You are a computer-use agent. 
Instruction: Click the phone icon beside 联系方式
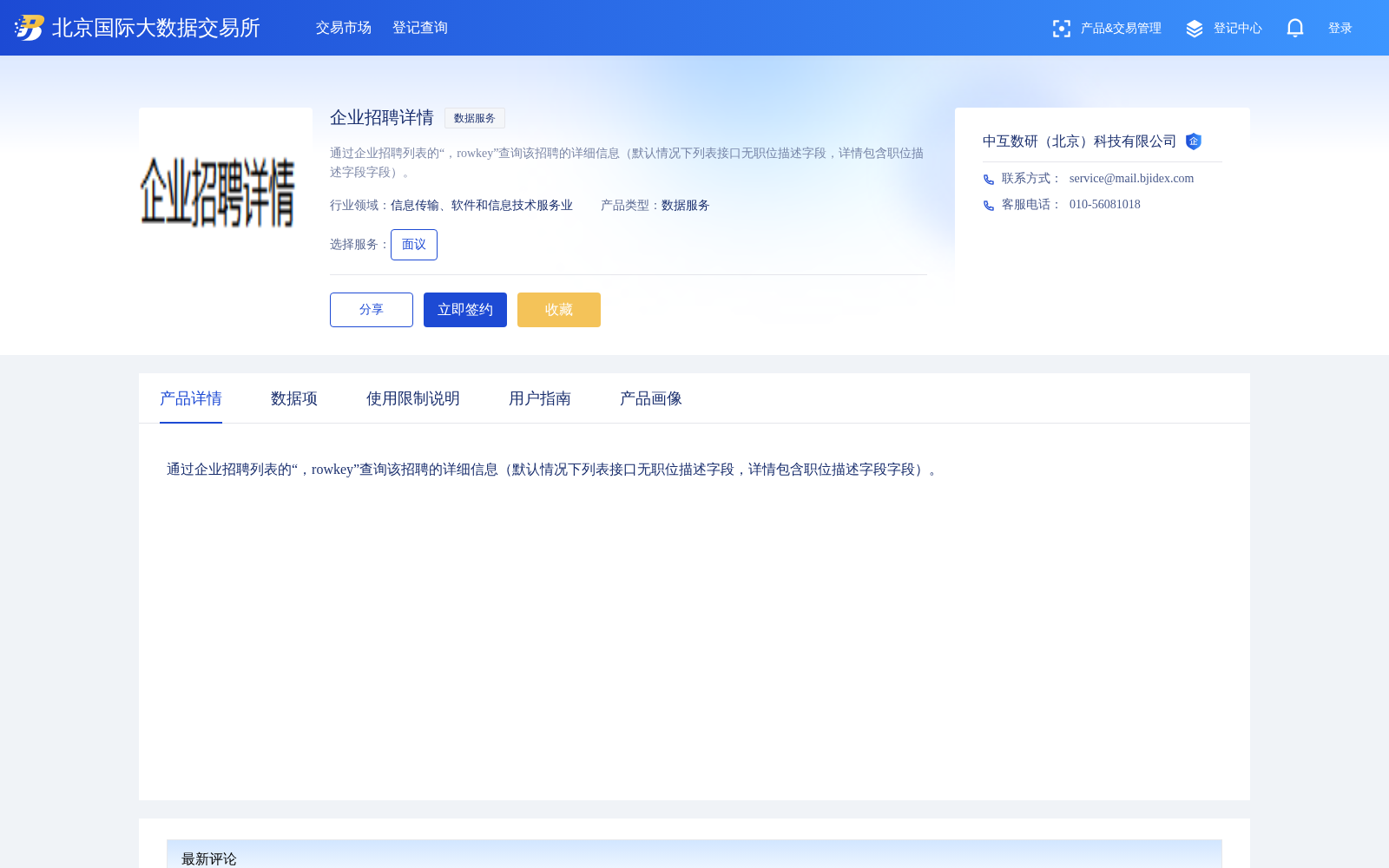pyautogui.click(x=989, y=180)
